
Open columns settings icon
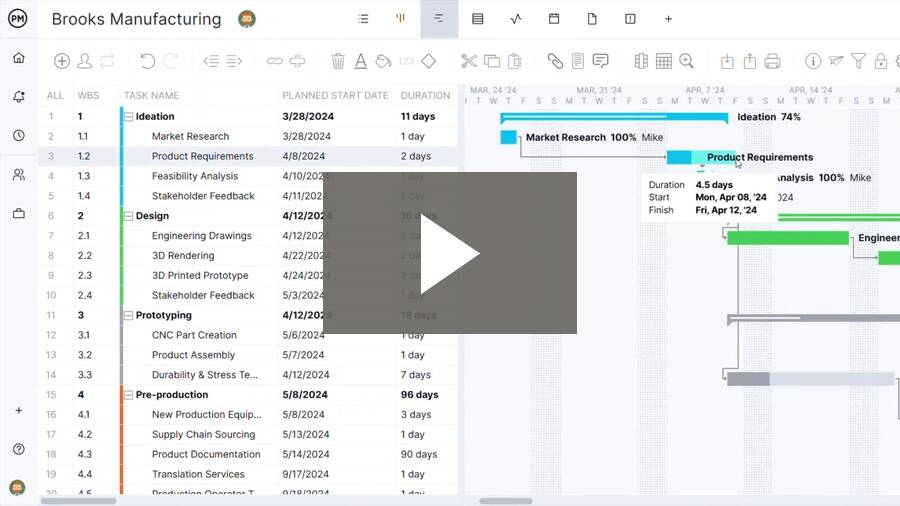click(641, 61)
